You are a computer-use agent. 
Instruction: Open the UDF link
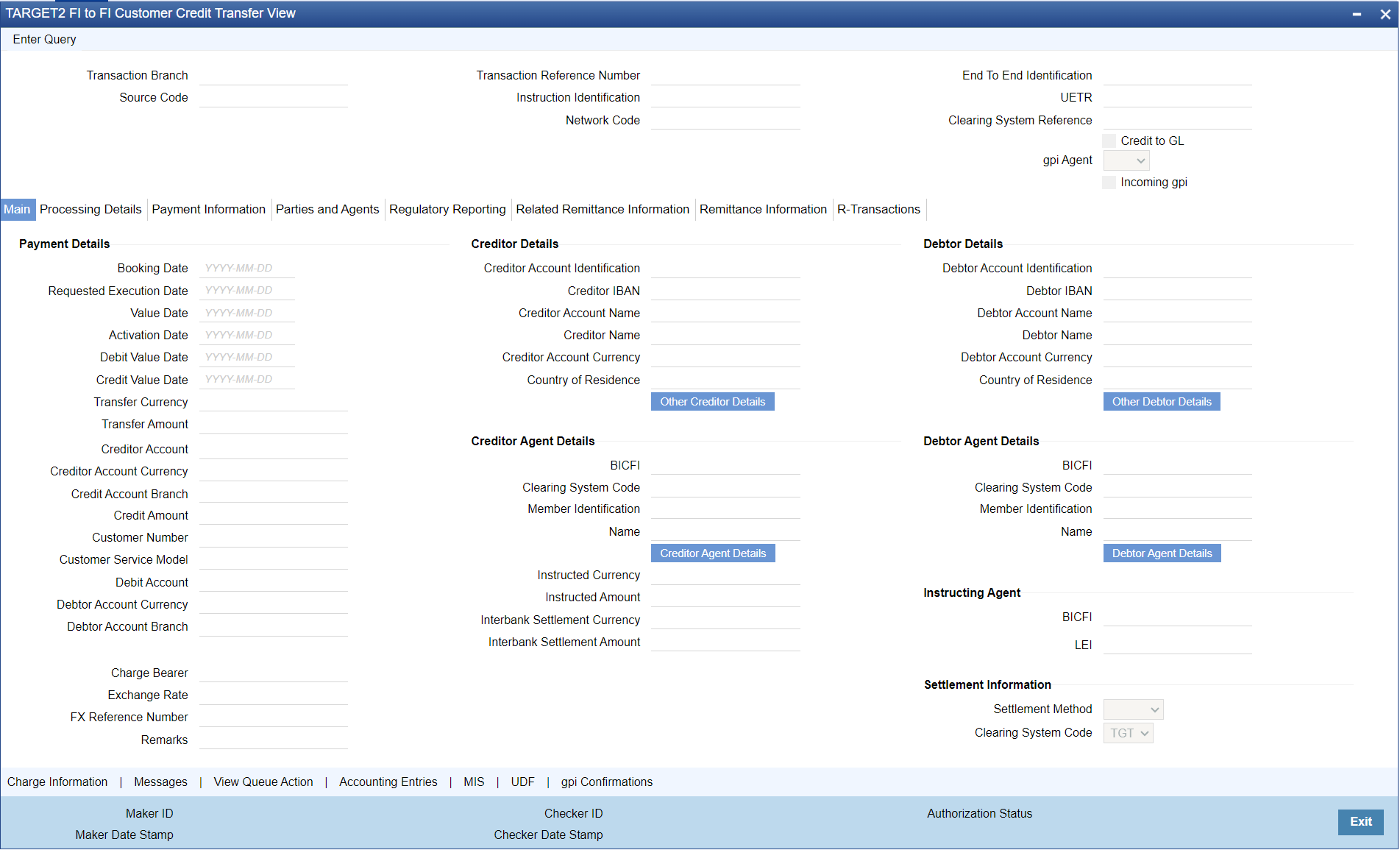[x=523, y=782]
